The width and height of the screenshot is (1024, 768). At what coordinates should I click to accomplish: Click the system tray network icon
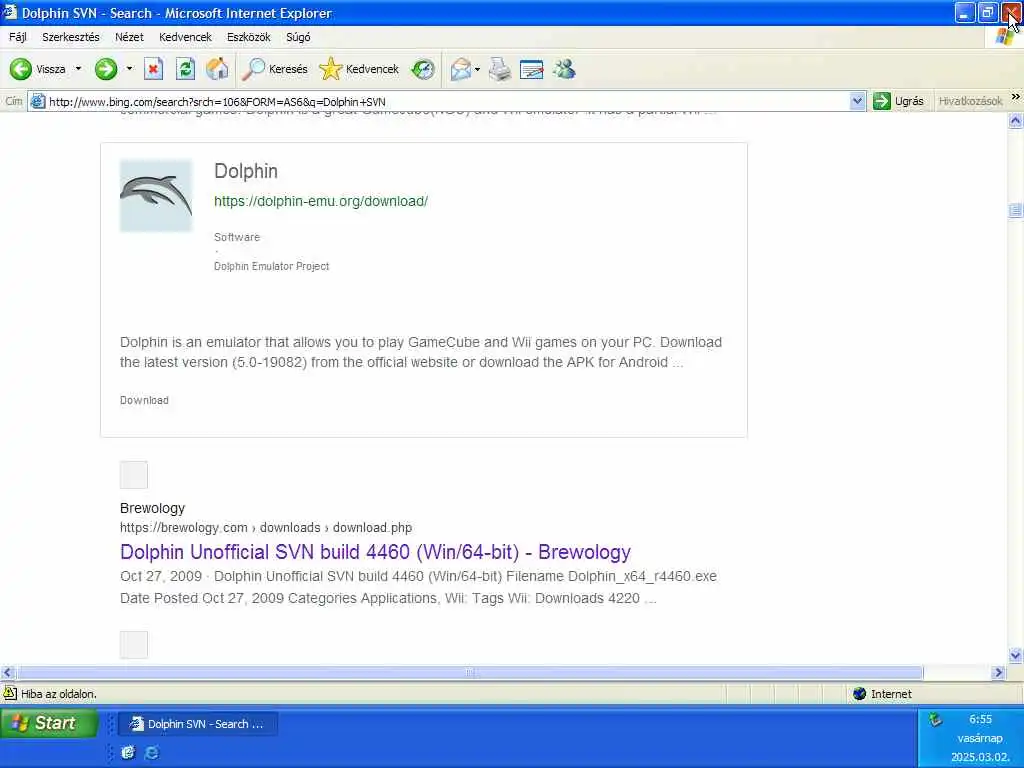[935, 720]
